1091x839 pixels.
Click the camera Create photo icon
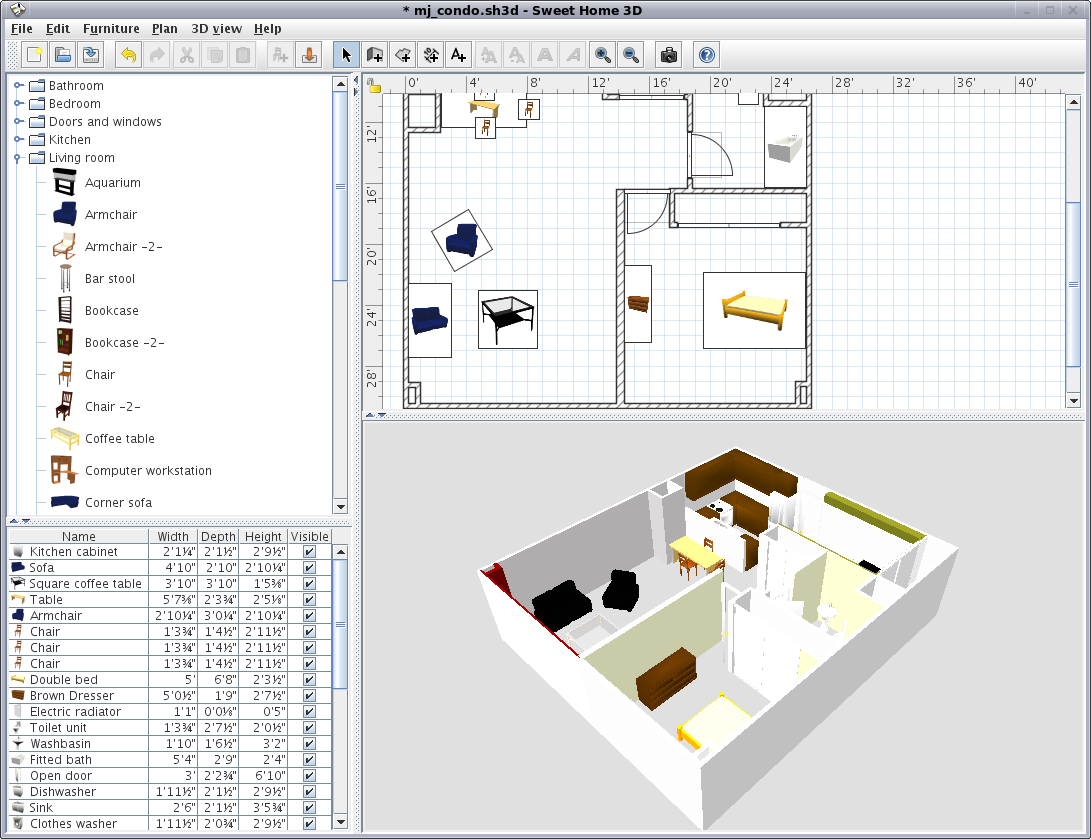coord(668,55)
